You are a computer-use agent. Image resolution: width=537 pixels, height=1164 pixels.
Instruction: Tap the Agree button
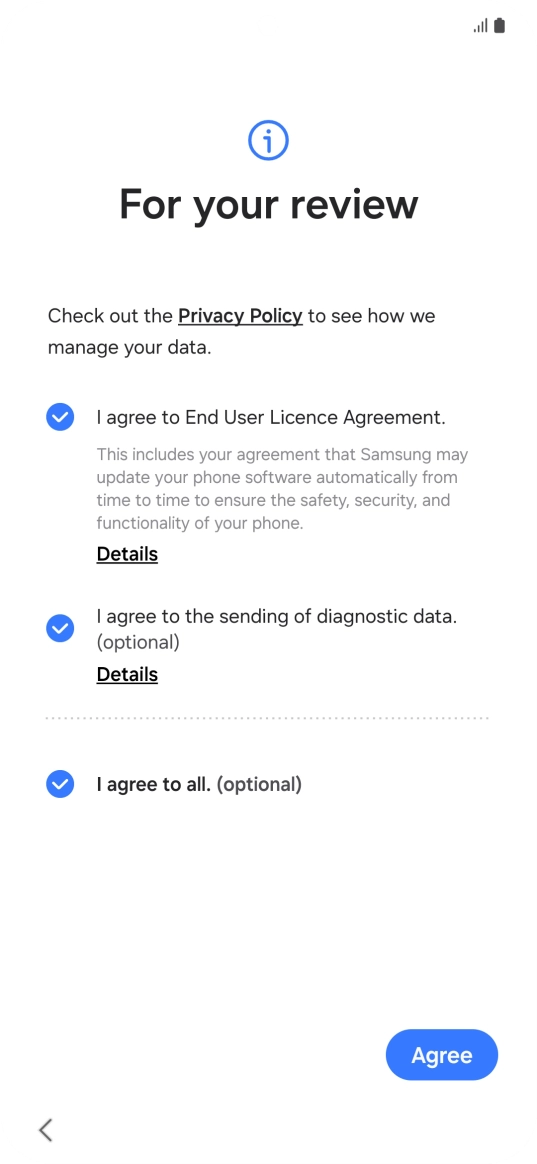[442, 1055]
